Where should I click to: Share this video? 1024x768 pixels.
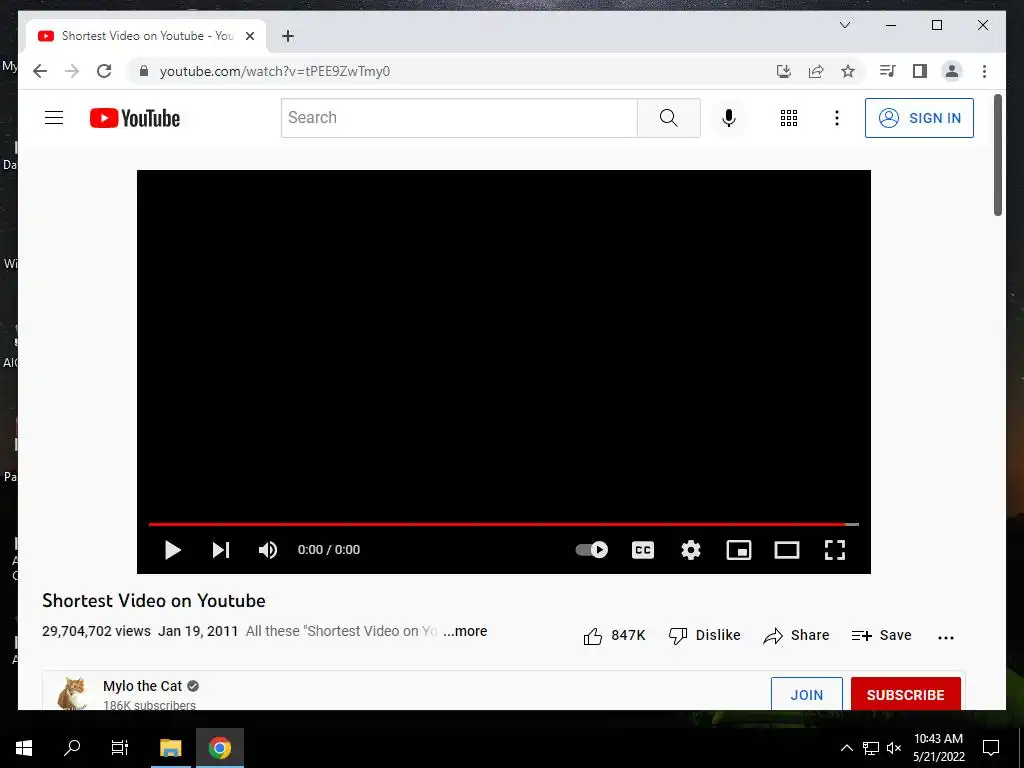(796, 635)
